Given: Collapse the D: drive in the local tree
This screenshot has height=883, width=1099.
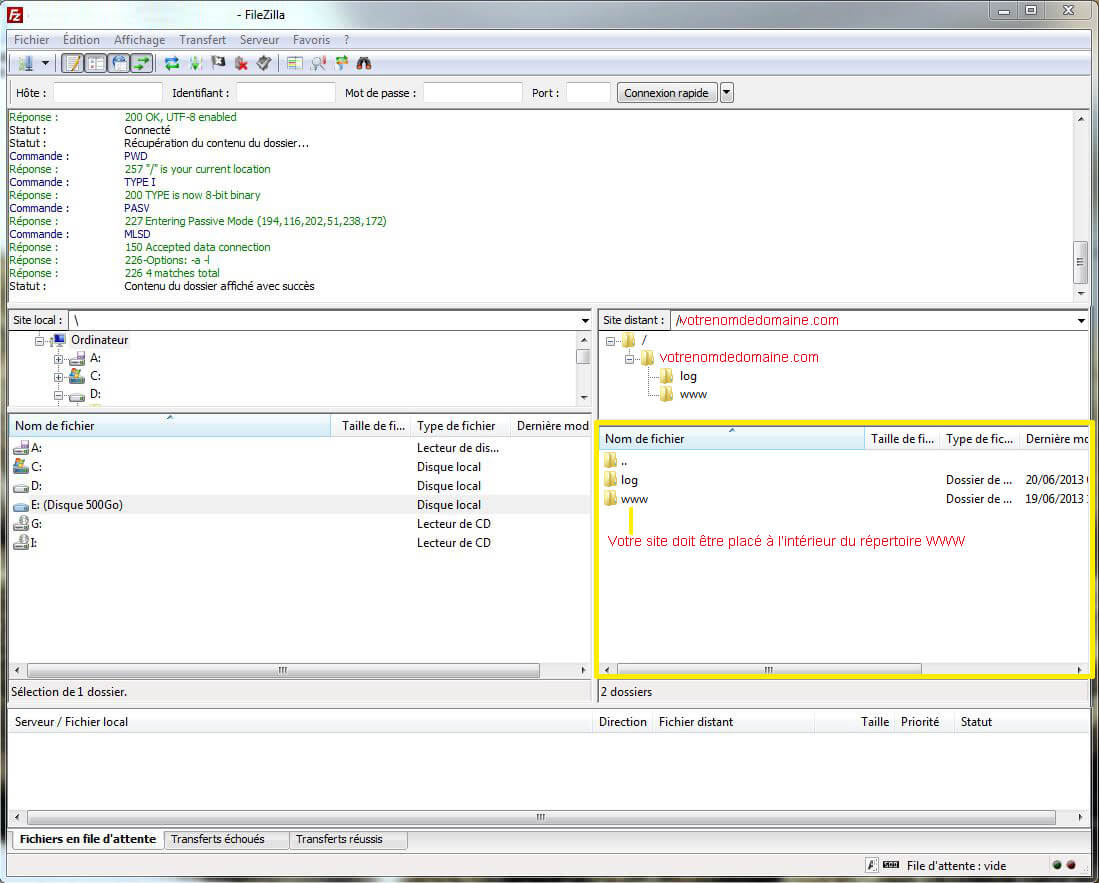Looking at the screenshot, I should click(x=58, y=395).
